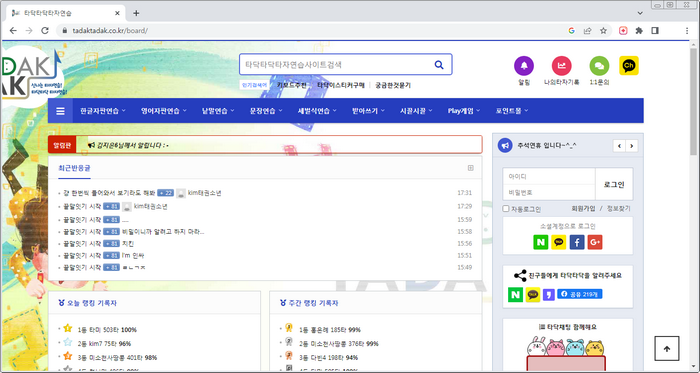This screenshot has height=373, width=700.
Task: Click the 로그인 button
Action: (614, 184)
